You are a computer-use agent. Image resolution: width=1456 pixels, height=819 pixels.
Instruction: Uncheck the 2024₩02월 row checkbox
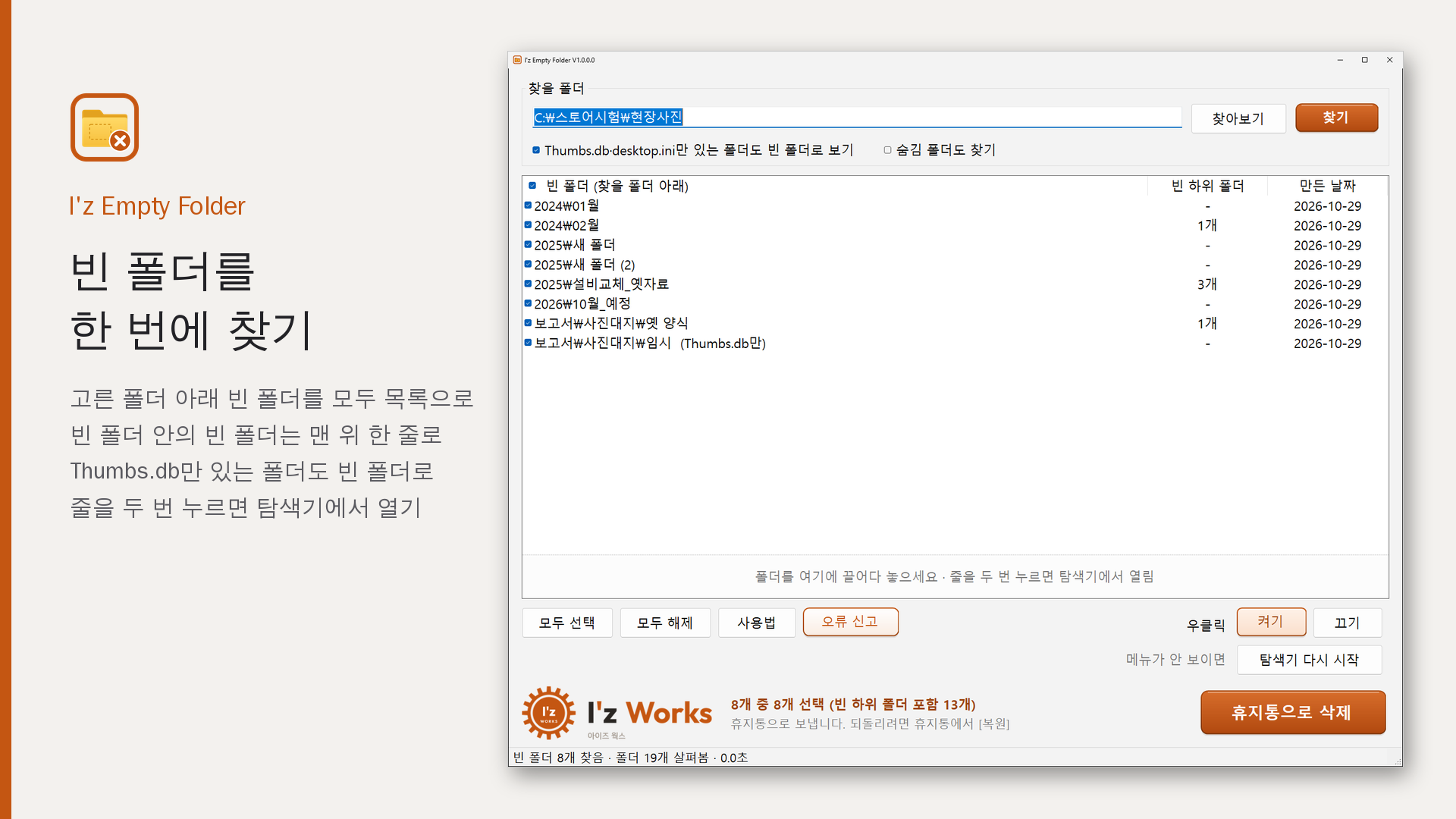pos(528,225)
